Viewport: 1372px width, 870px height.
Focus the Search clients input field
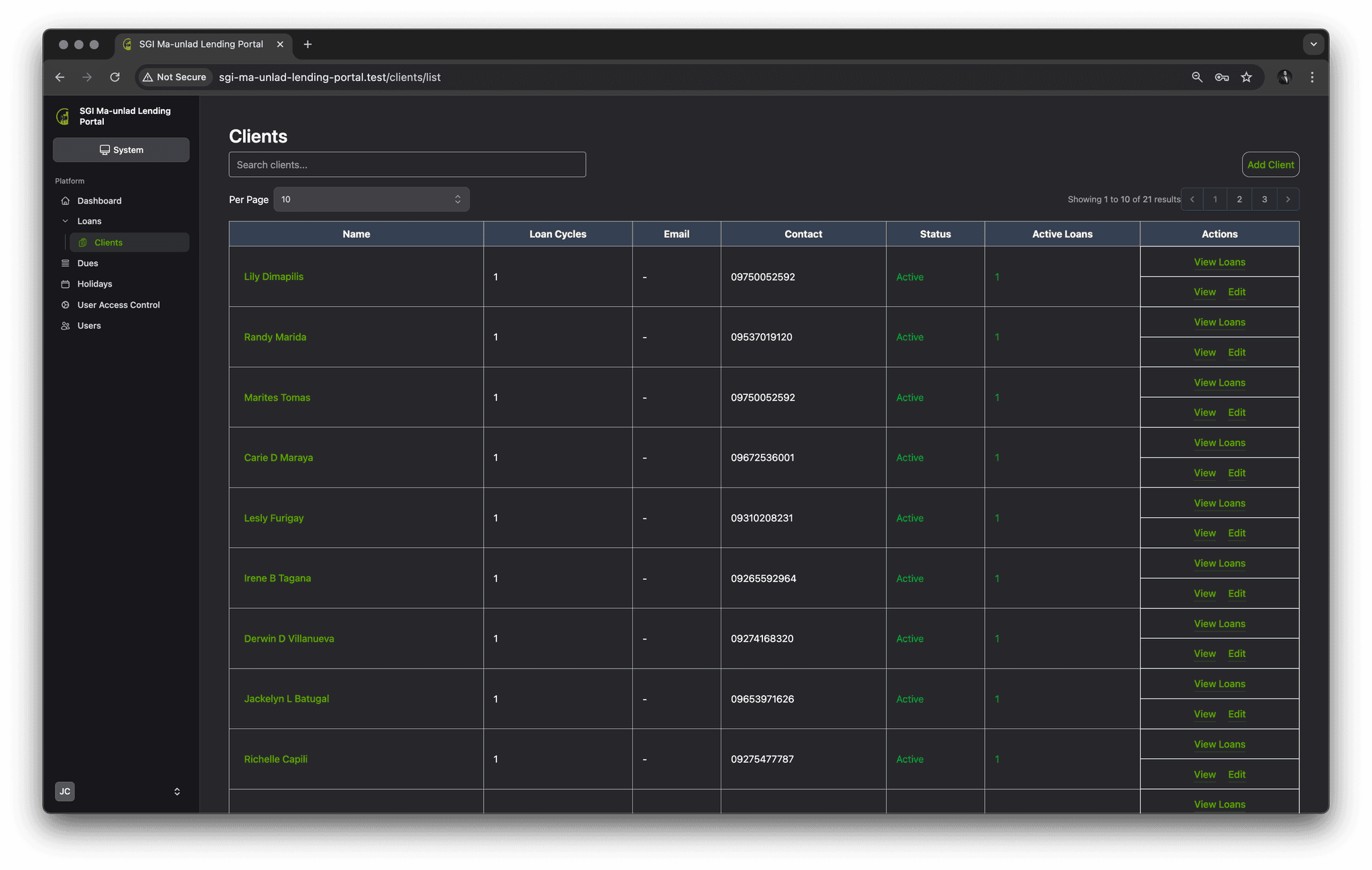click(407, 165)
